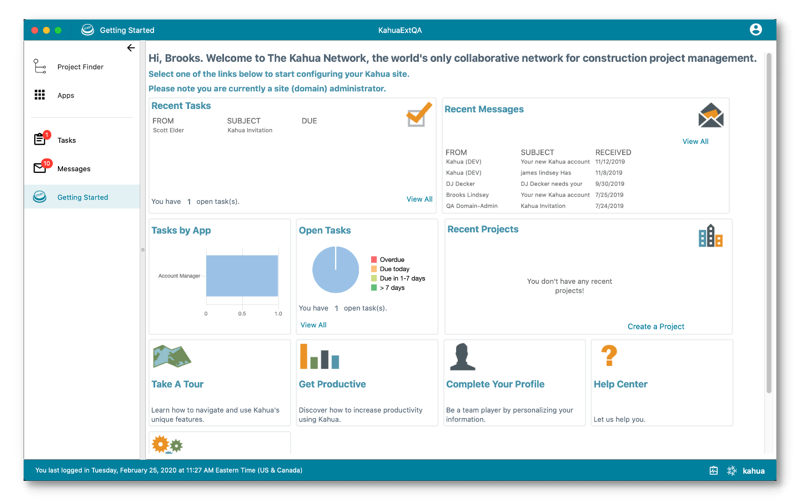Open the Apps grid icon
Screen dimensions: 800x500
[40, 95]
